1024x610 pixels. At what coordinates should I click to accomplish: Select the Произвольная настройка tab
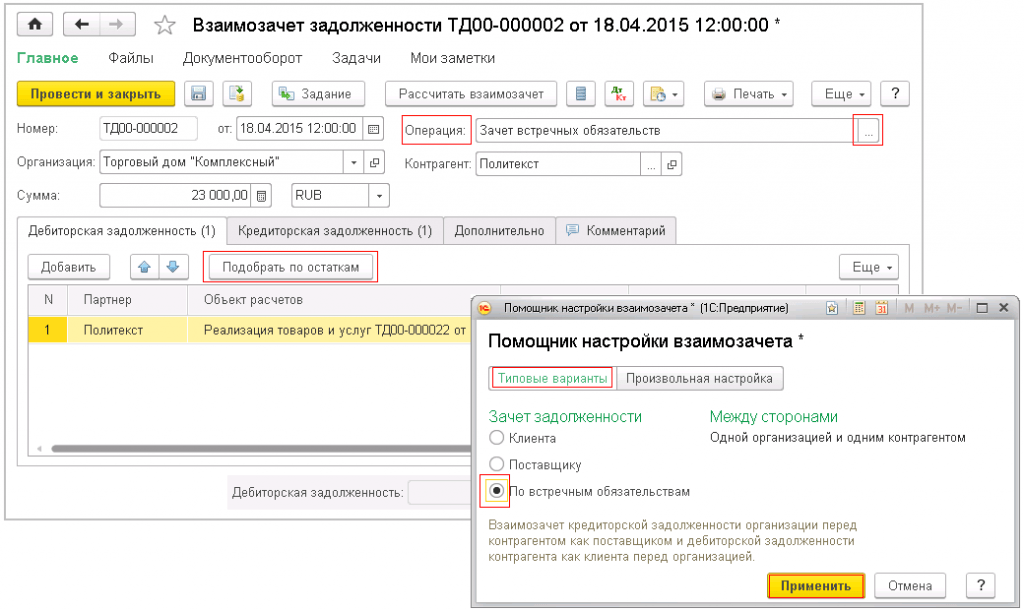tap(699, 378)
